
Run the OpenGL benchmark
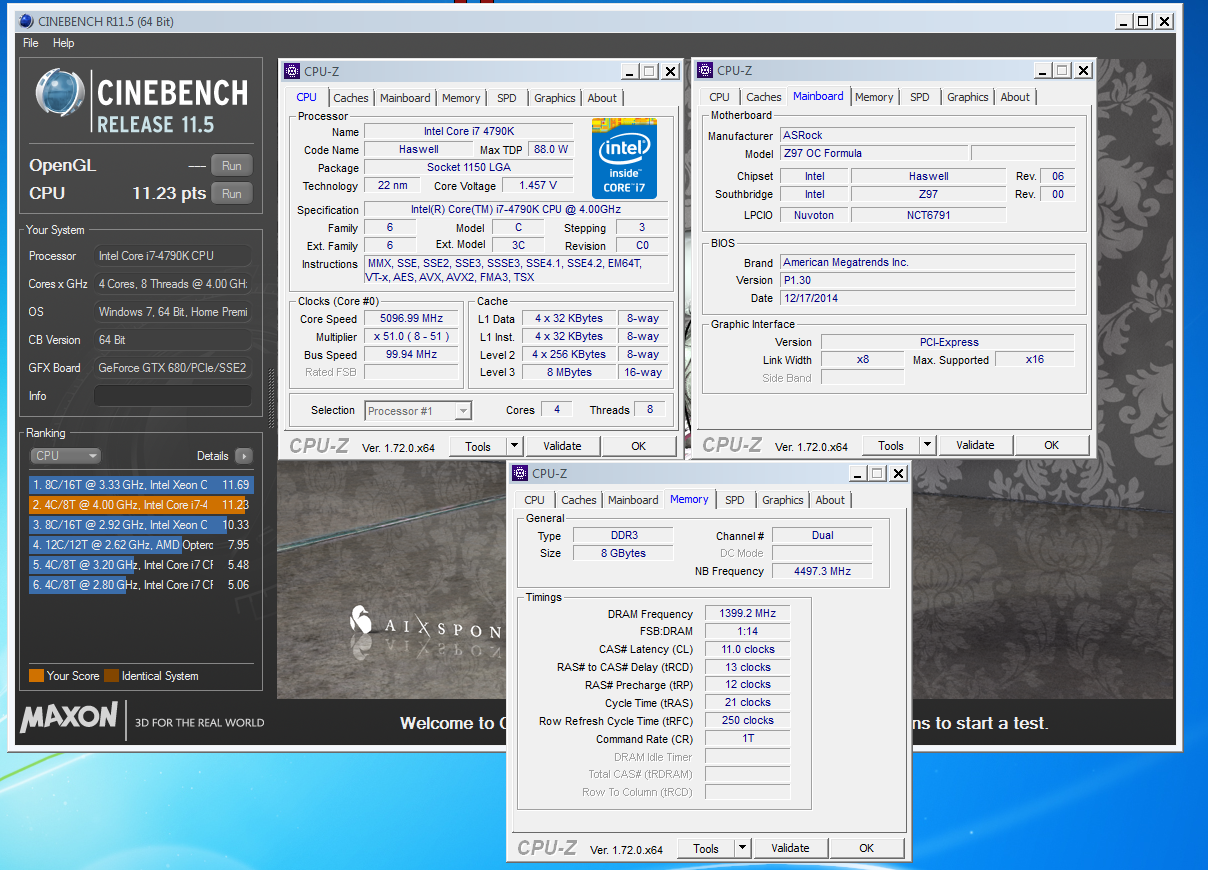coord(231,166)
